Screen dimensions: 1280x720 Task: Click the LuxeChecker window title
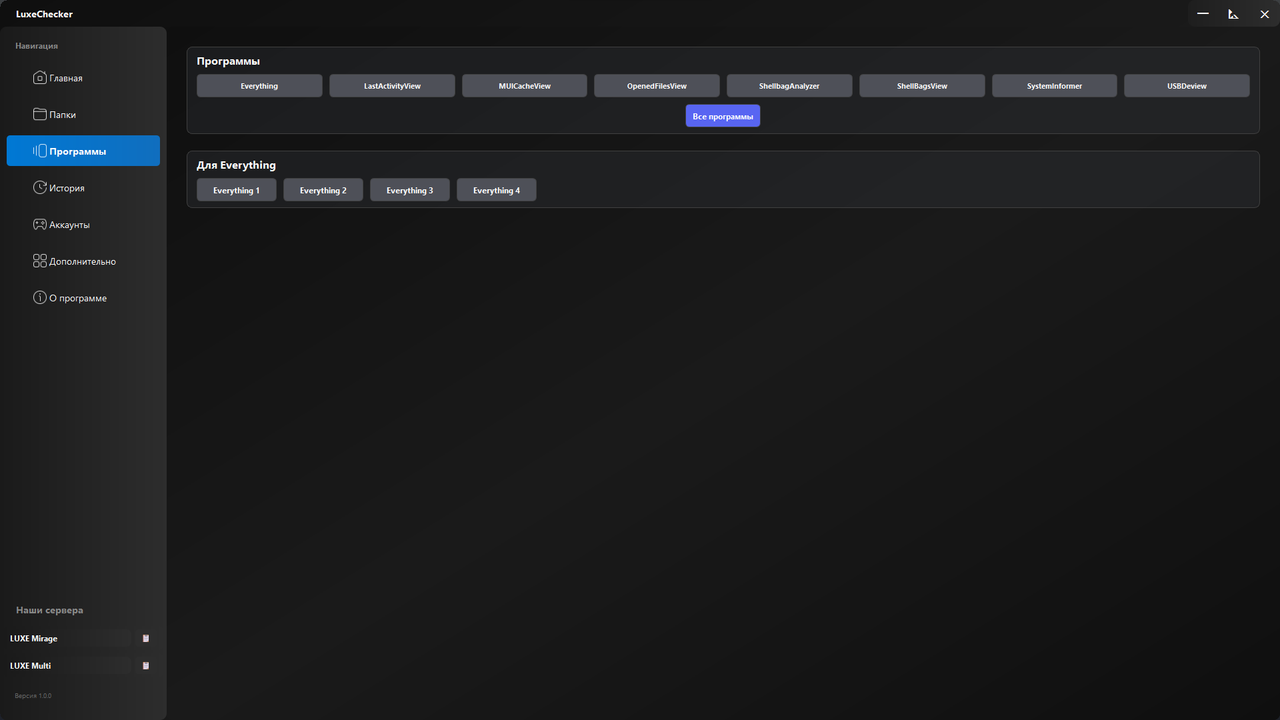(x=44, y=14)
